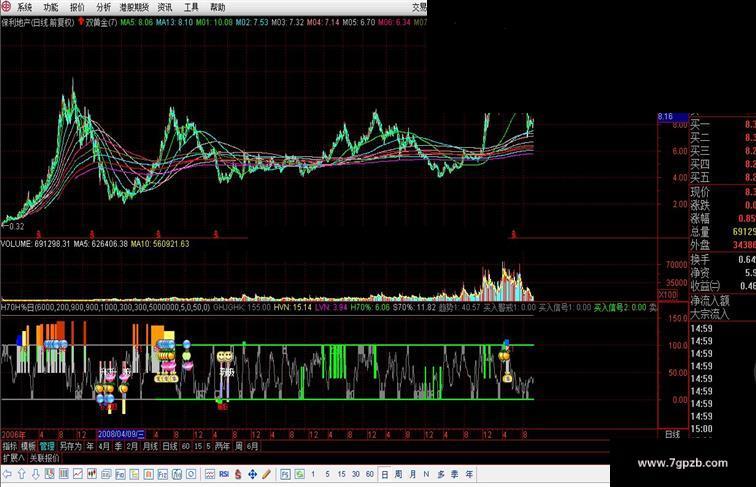Screen dimensions: 756x487
Task: Select the 指标 tab
Action: [x=10, y=446]
